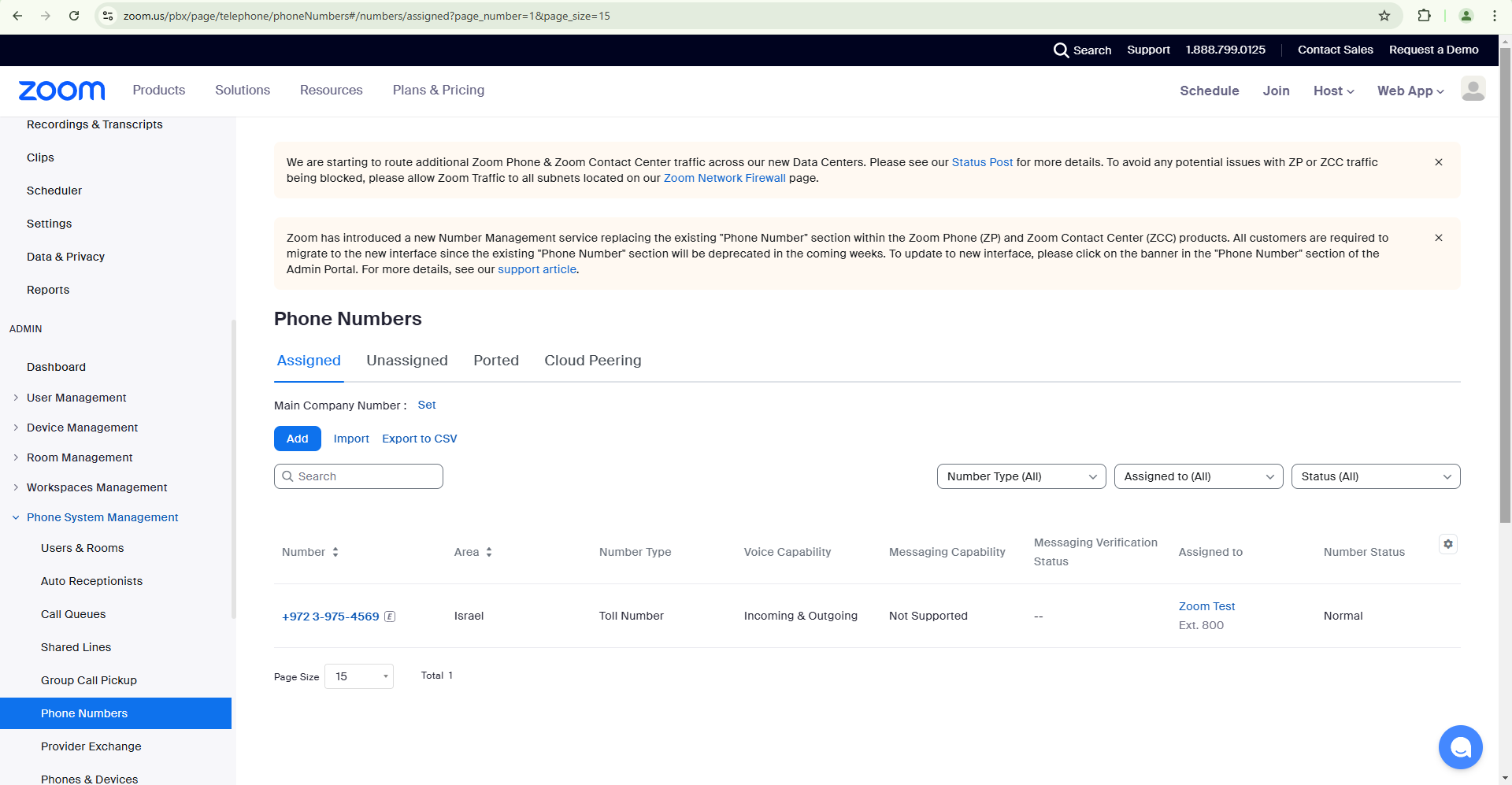
Task: Sort by Number column arrows
Action: [x=335, y=552]
